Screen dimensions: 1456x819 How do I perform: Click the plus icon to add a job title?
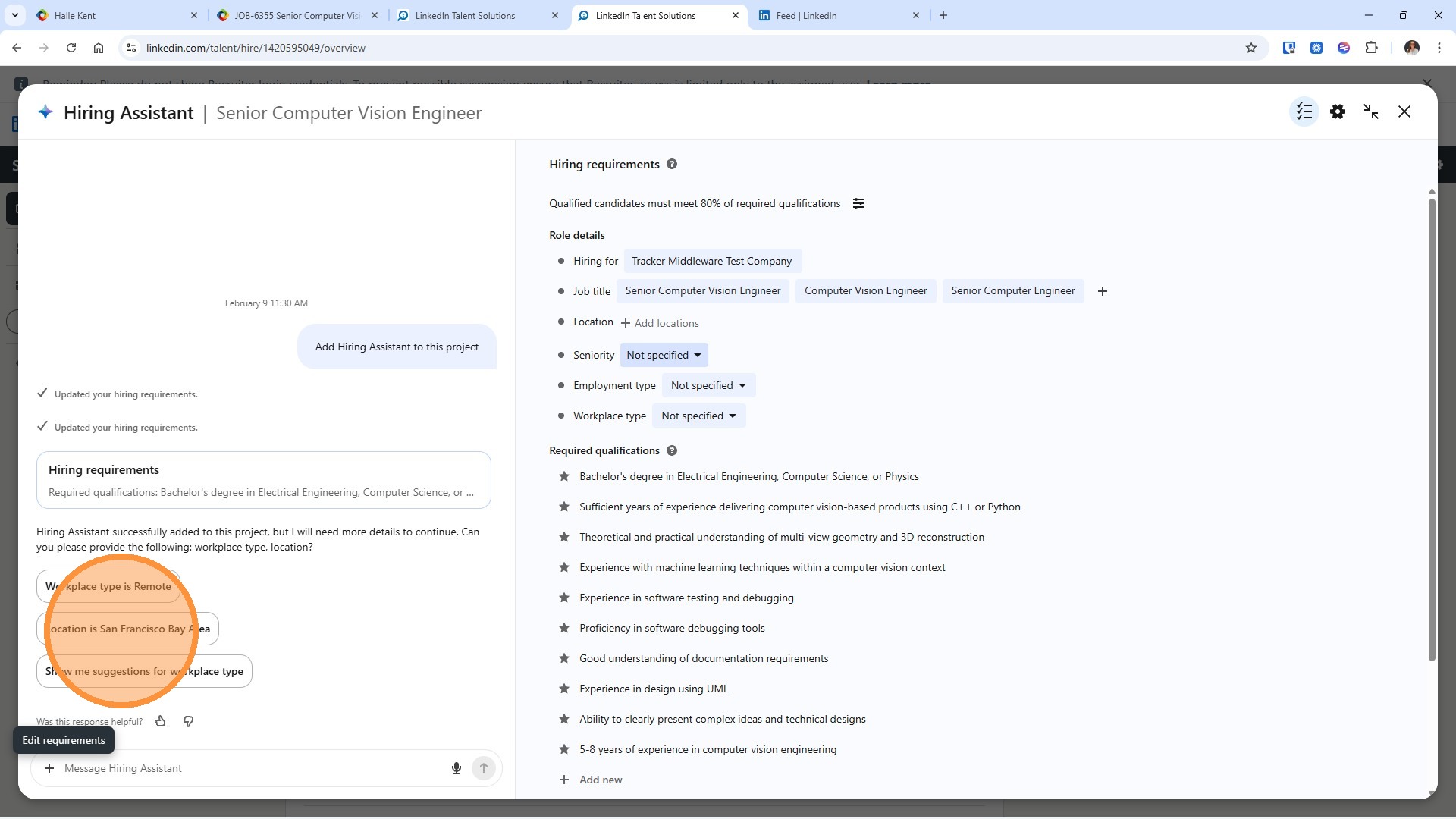pos(1103,291)
